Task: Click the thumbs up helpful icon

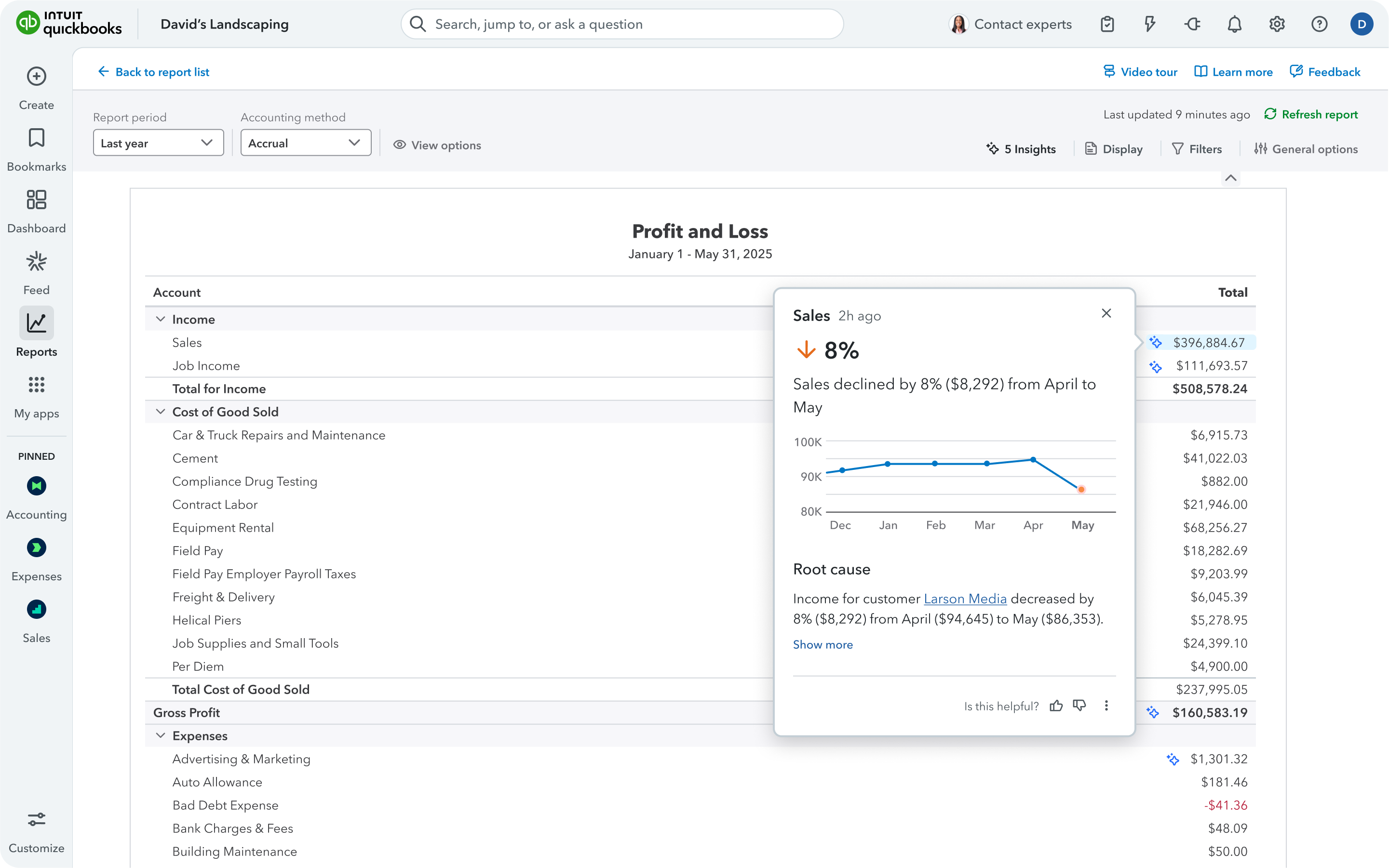Action: pyautogui.click(x=1056, y=706)
